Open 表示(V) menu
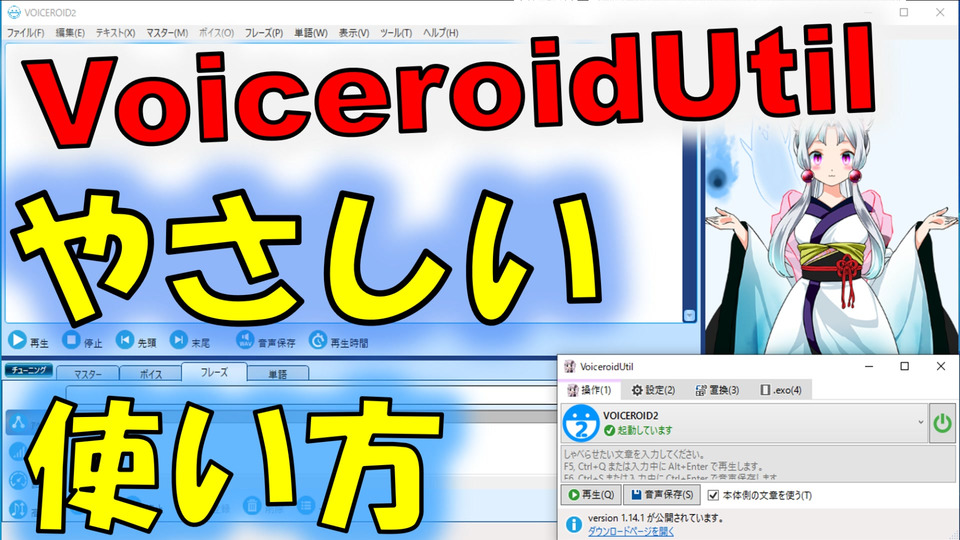The image size is (960, 540). [x=354, y=33]
